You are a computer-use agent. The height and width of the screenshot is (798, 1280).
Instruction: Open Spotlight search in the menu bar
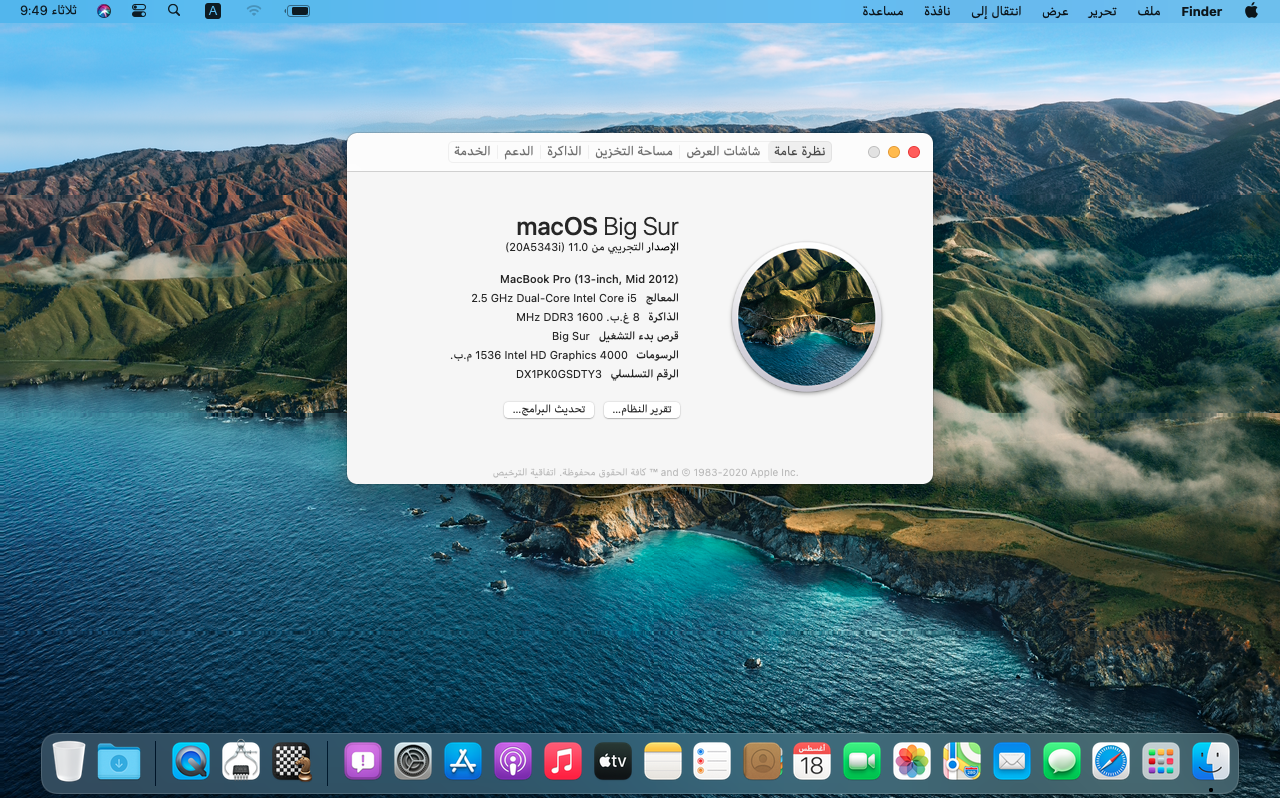coord(174,11)
